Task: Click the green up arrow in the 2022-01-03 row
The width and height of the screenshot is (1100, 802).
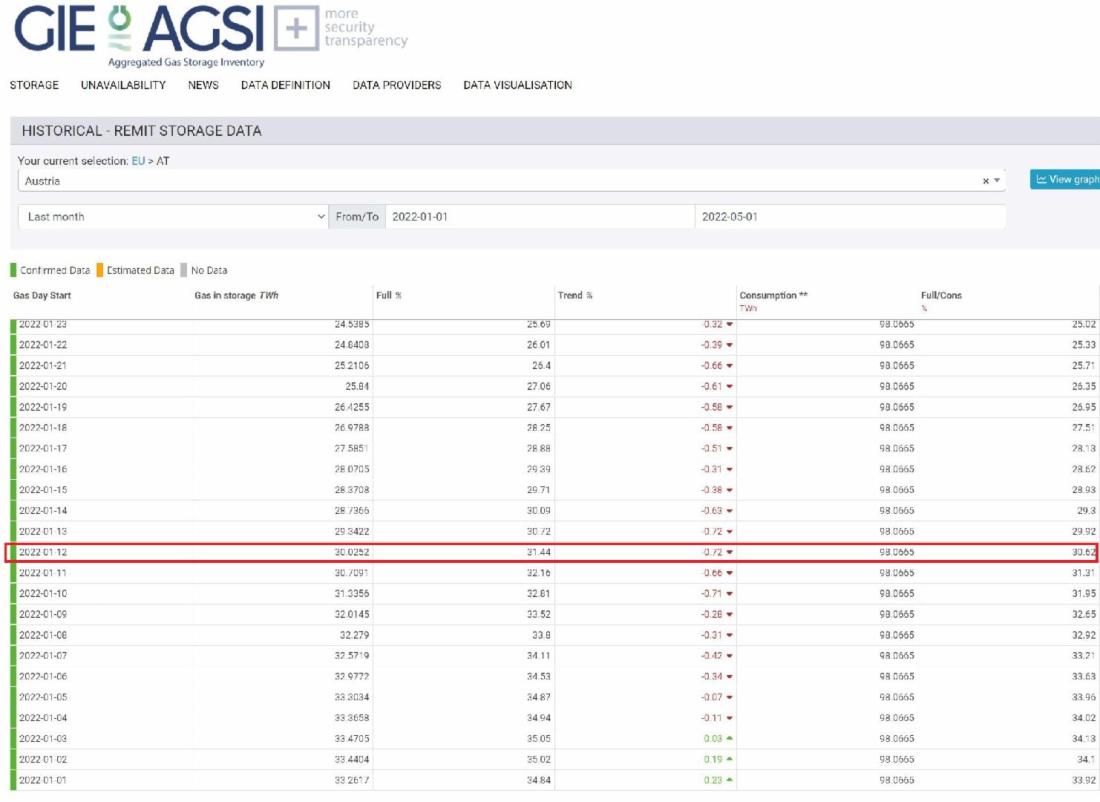Action: [730, 738]
